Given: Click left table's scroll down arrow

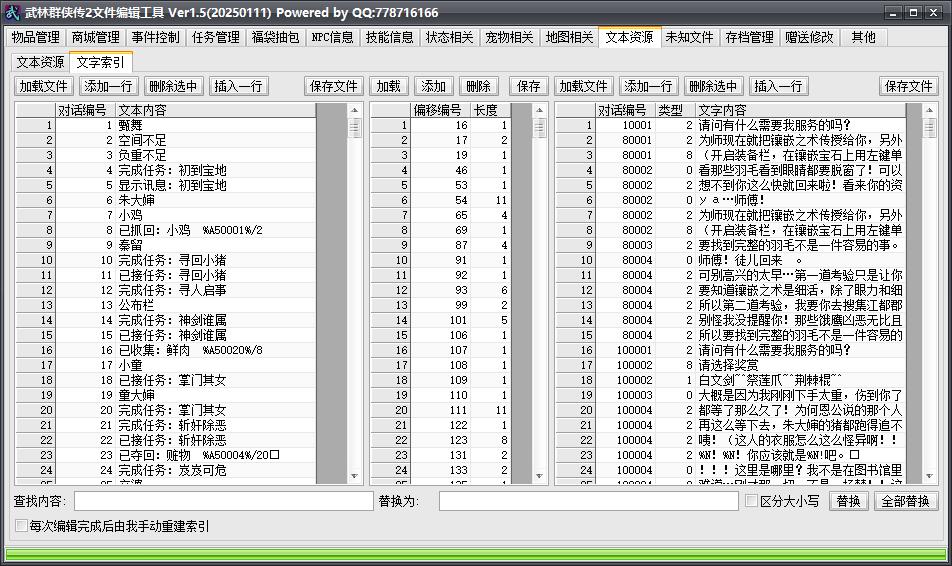Looking at the screenshot, I should [x=355, y=476].
